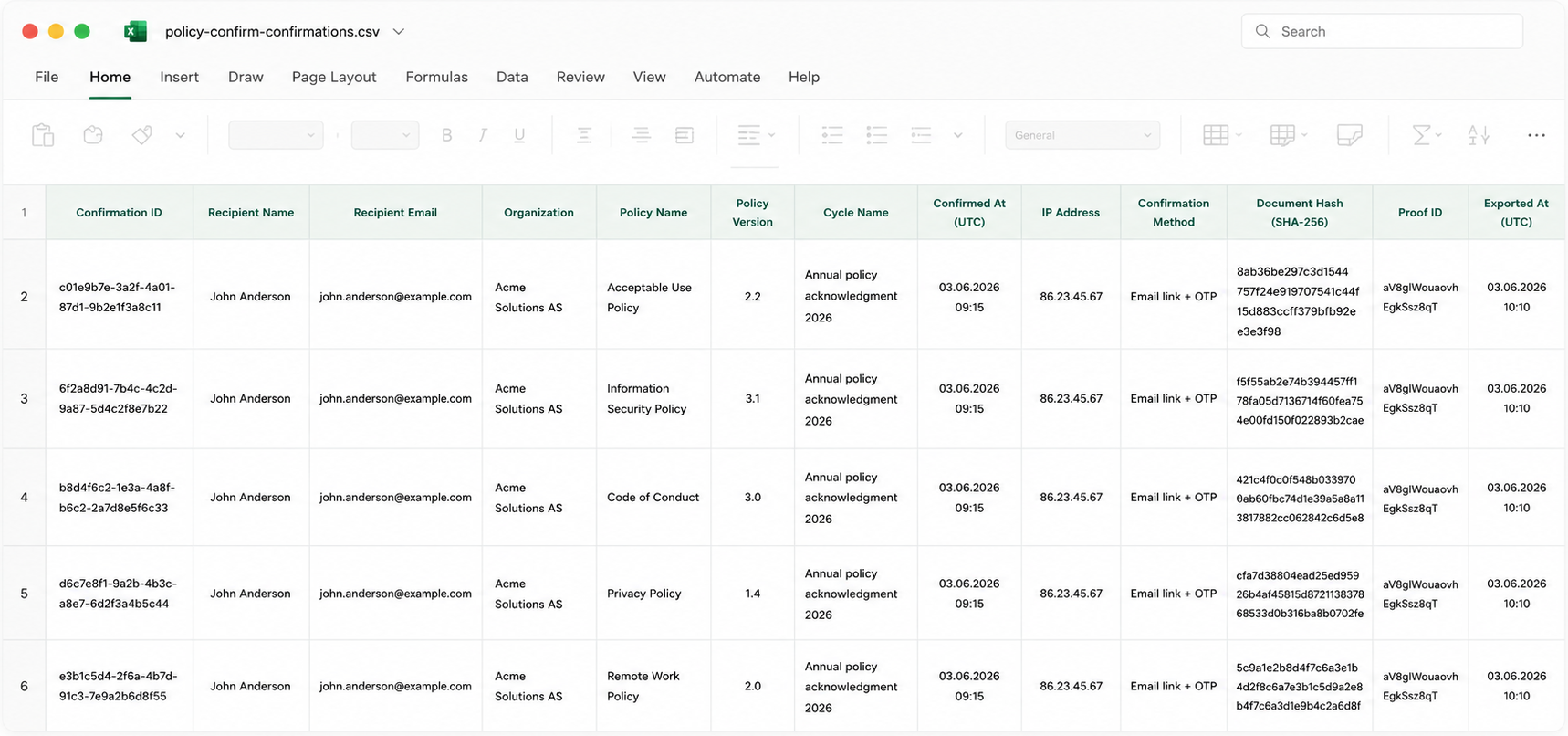Screen dimensions: 1568x736
Task: Expand the format as table dropdown arrow
Action: (1304, 135)
